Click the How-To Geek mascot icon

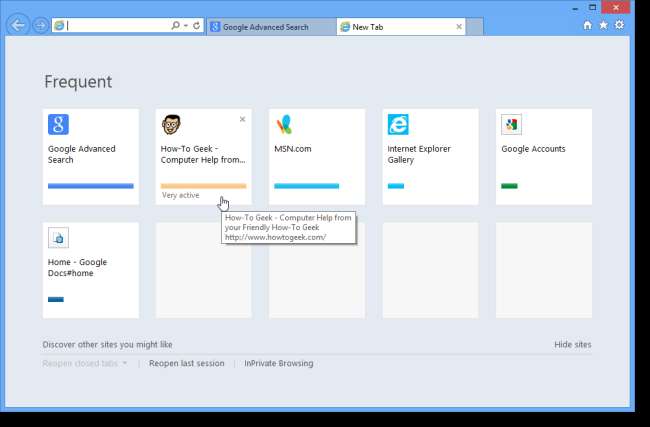click(171, 124)
